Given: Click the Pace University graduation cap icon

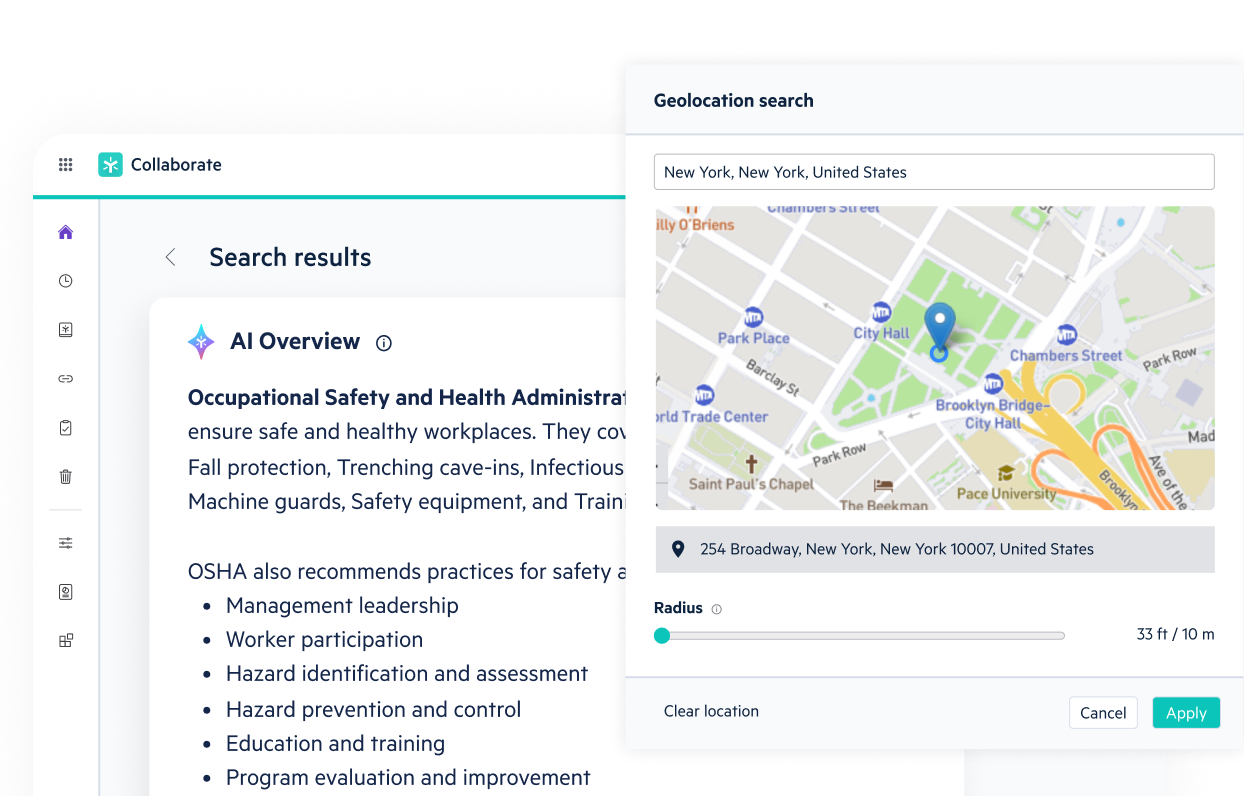Looking at the screenshot, I should coord(1006,473).
